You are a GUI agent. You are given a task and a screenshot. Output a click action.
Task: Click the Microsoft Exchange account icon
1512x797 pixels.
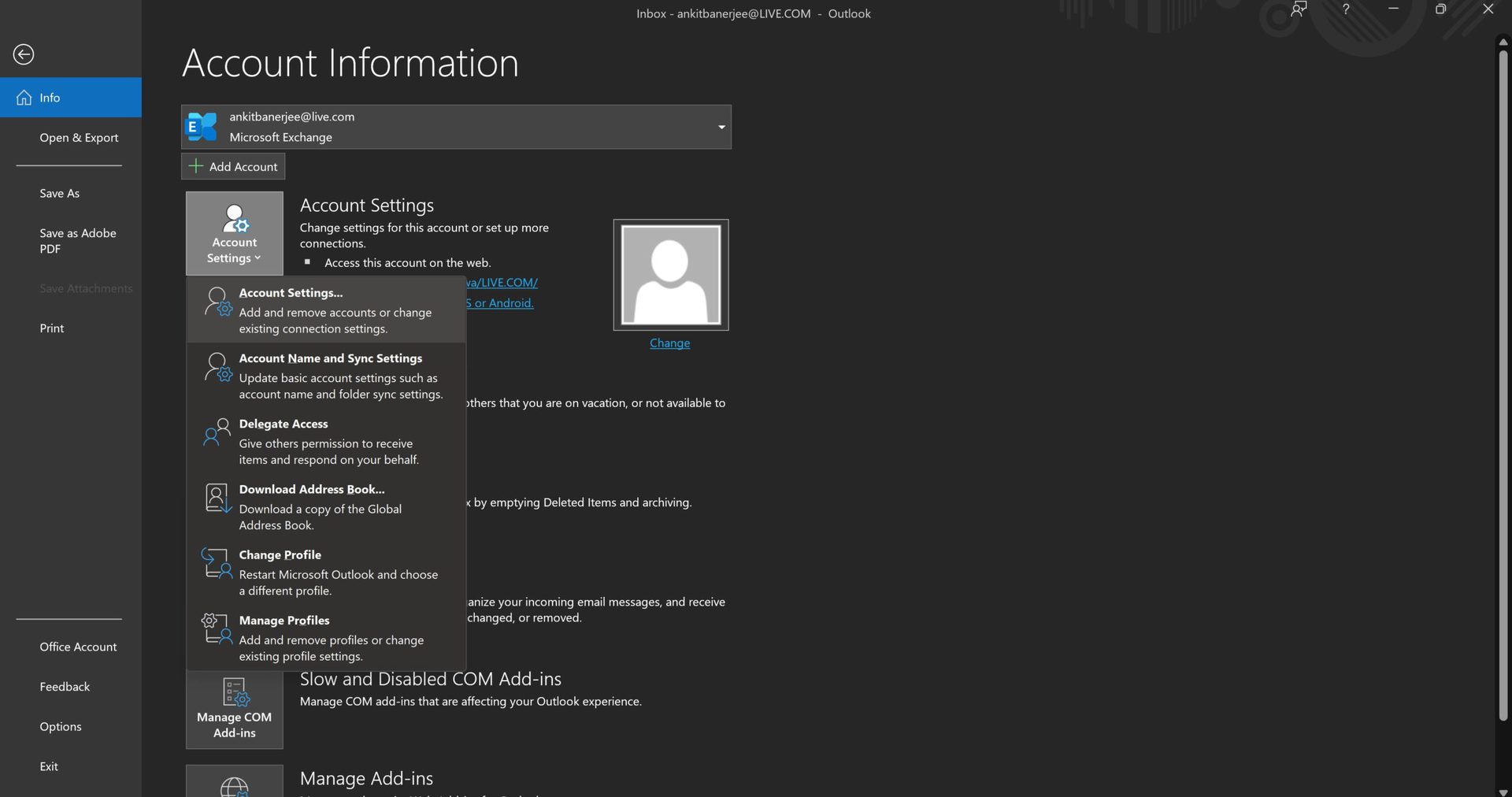202,127
